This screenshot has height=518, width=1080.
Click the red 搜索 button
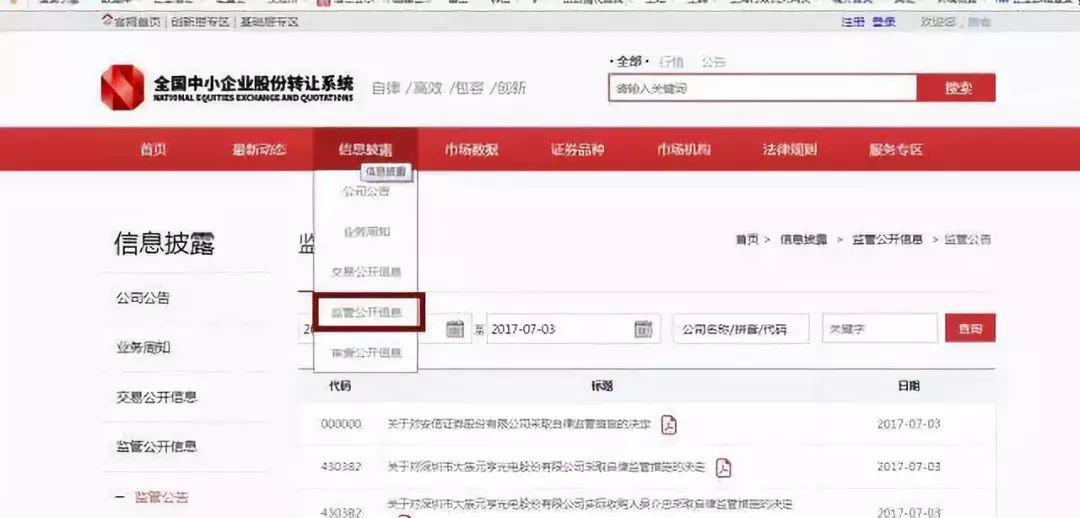coord(956,88)
